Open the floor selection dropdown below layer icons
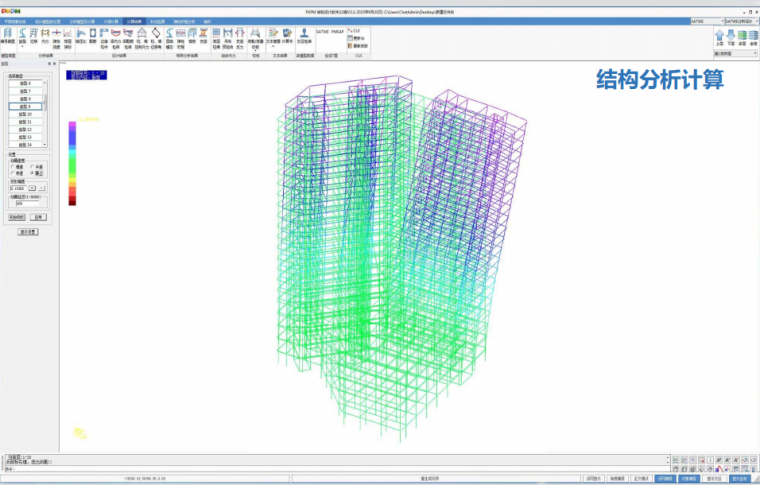The image size is (760, 485). [735, 53]
